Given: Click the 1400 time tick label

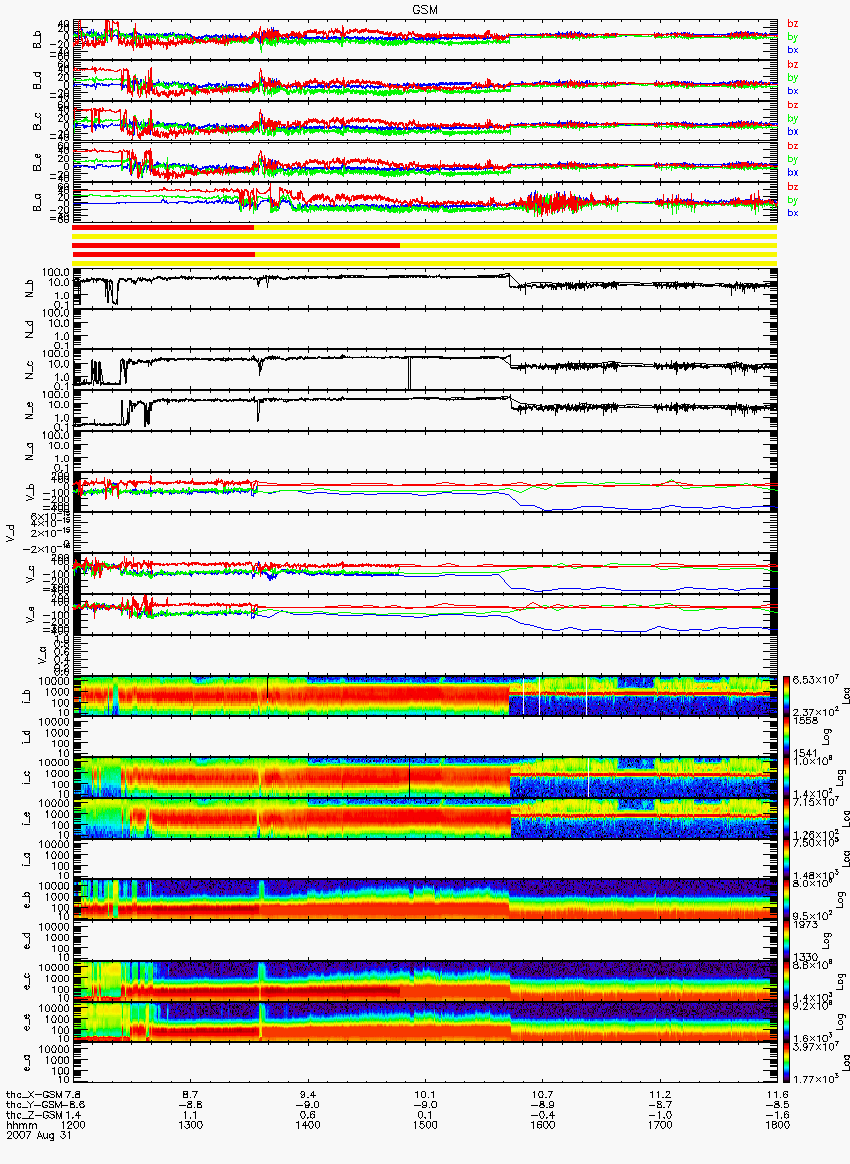Looking at the screenshot, I should tap(307, 1125).
